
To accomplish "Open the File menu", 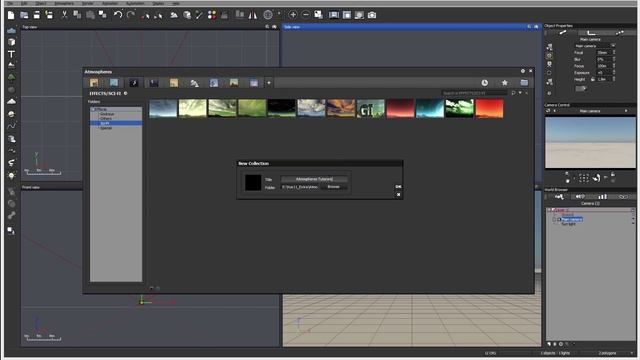I will [x=10, y=3].
